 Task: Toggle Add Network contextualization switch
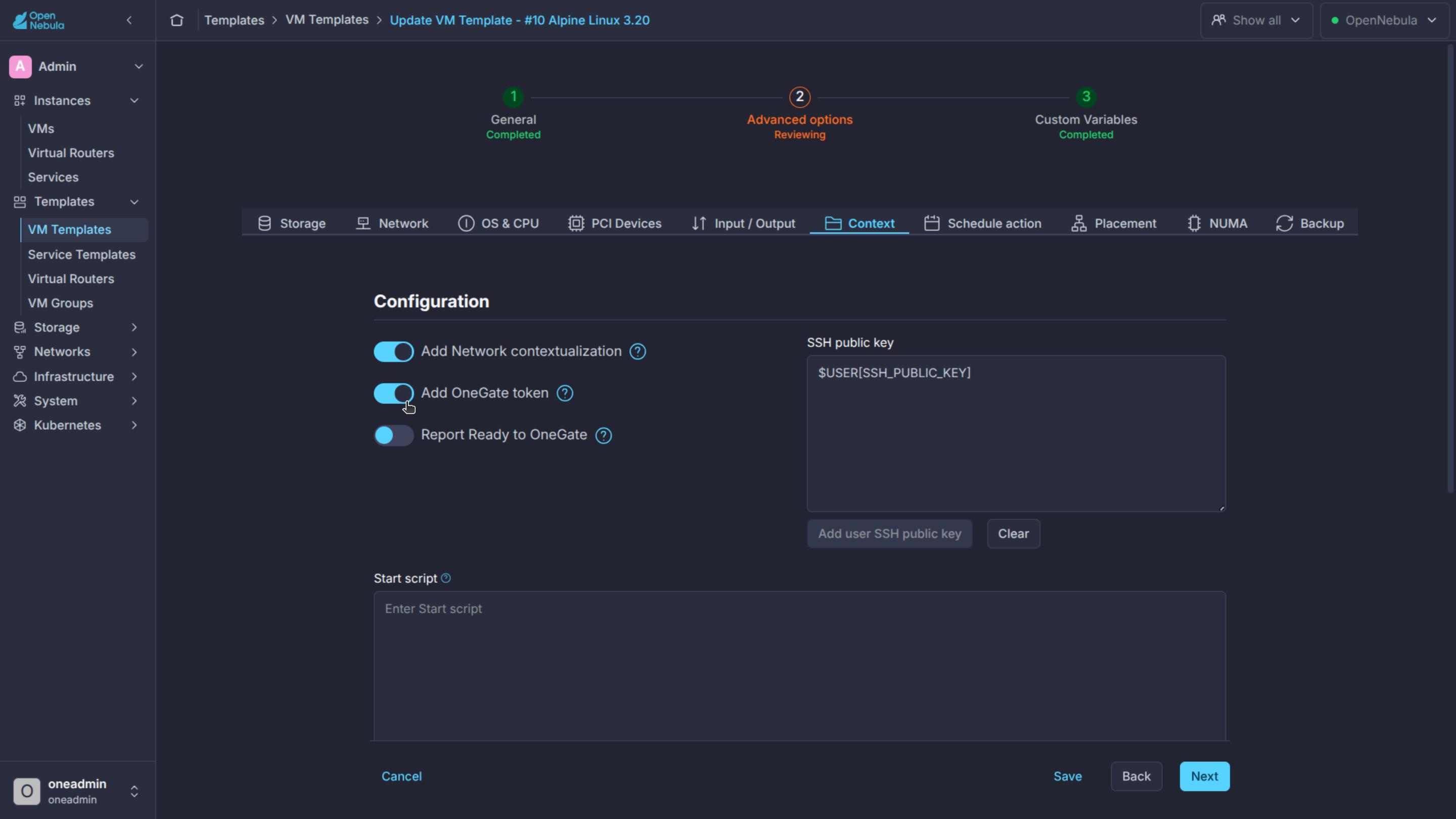[393, 351]
